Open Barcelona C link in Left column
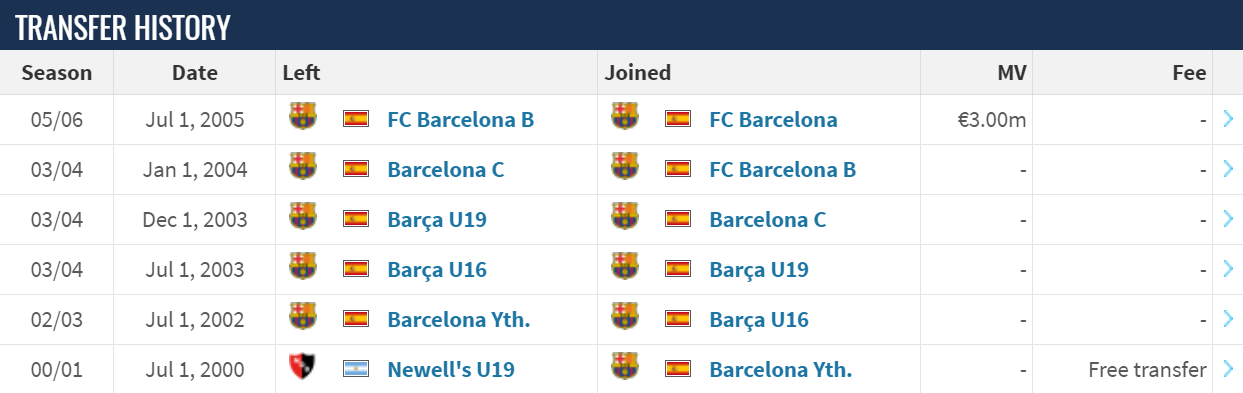Screen dimensions: 1243x393 click(445, 170)
